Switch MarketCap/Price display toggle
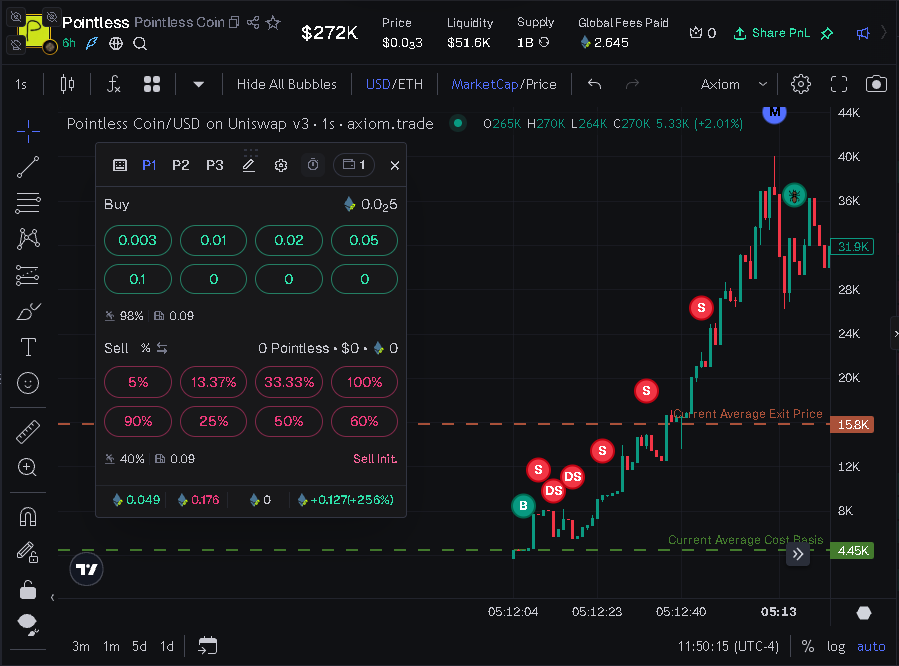Image resolution: width=899 pixels, height=666 pixels. tap(503, 85)
